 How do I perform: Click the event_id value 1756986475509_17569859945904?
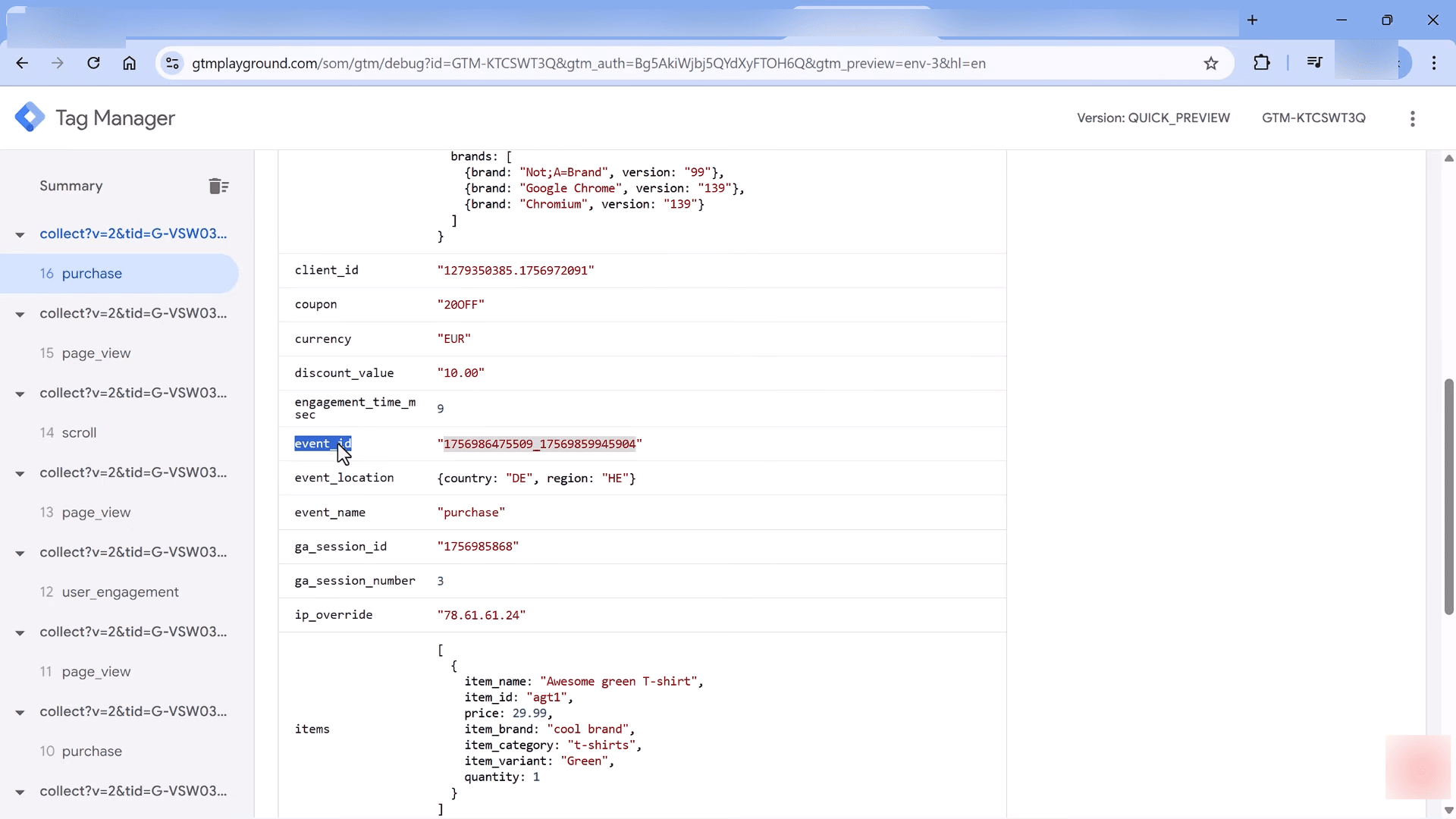tap(539, 444)
